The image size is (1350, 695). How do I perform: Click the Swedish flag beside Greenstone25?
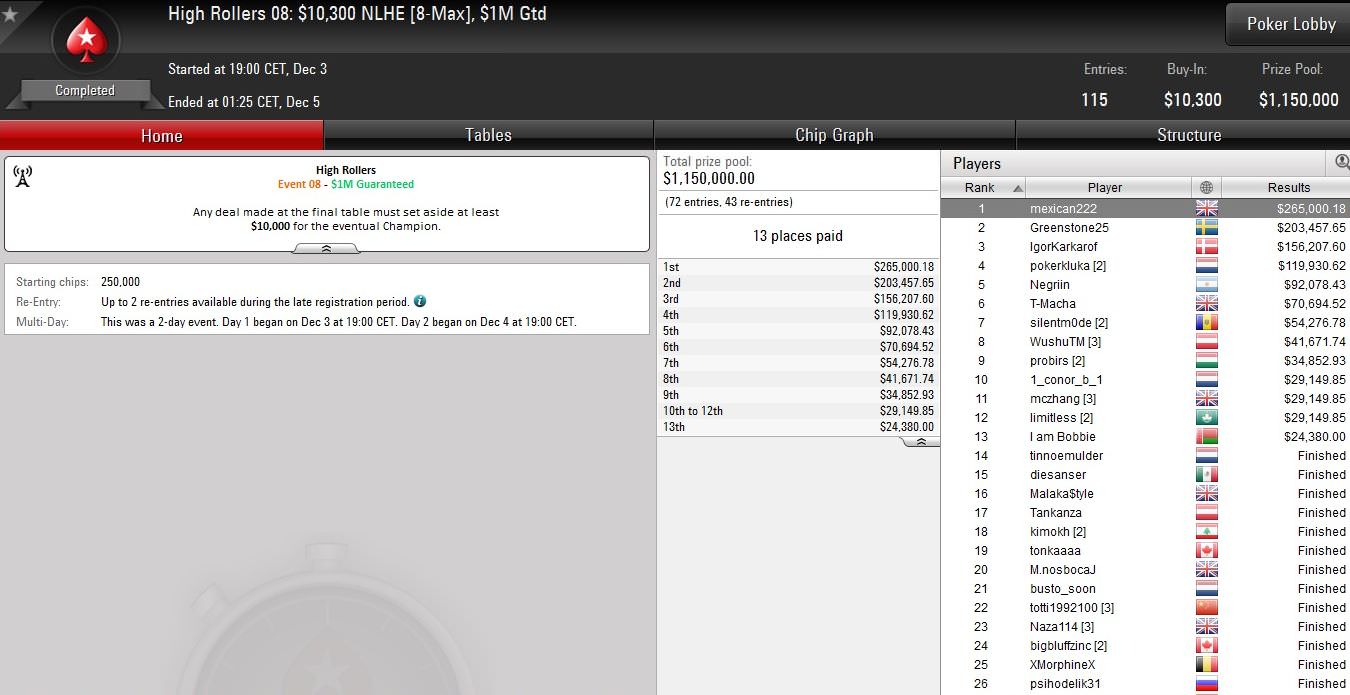coord(1207,227)
